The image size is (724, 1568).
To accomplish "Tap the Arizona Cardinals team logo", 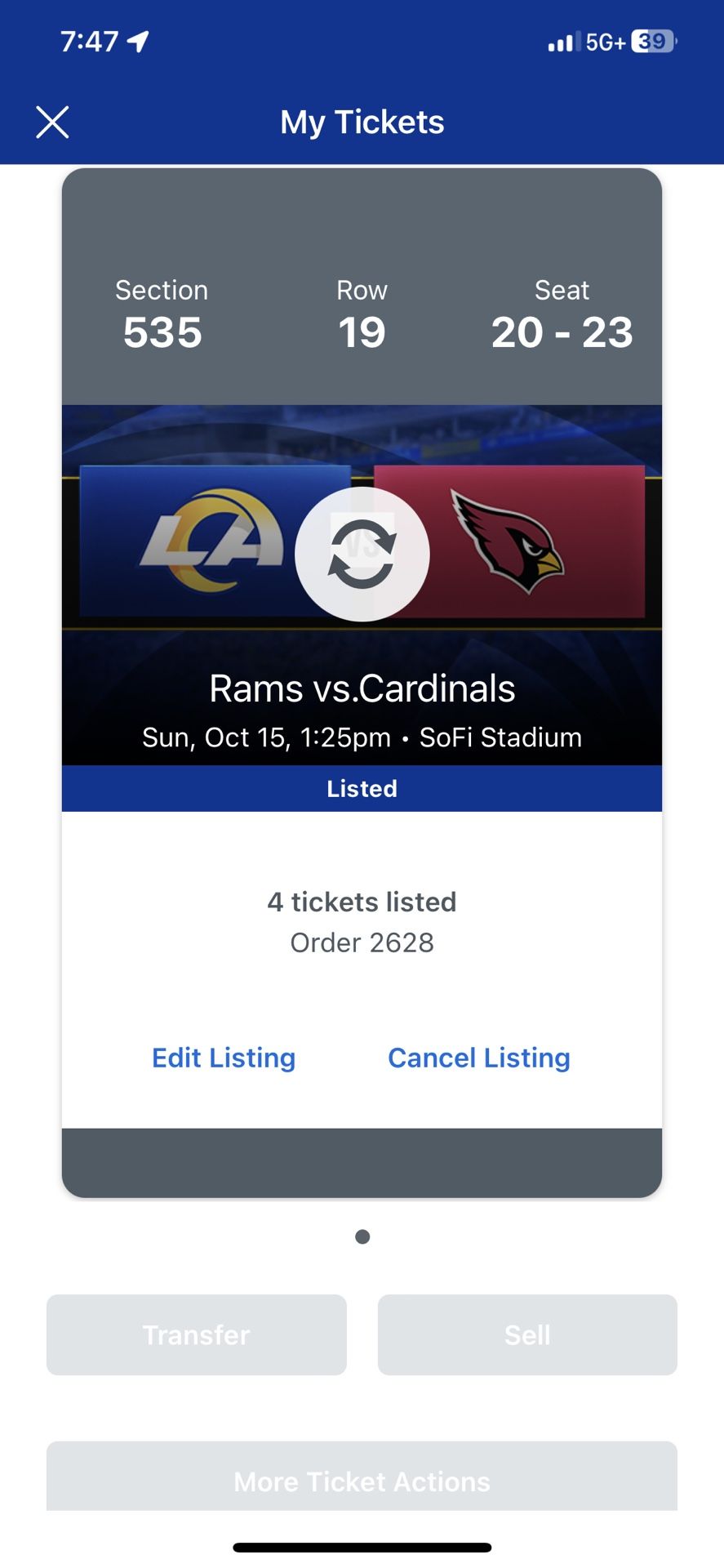I will 508,541.
